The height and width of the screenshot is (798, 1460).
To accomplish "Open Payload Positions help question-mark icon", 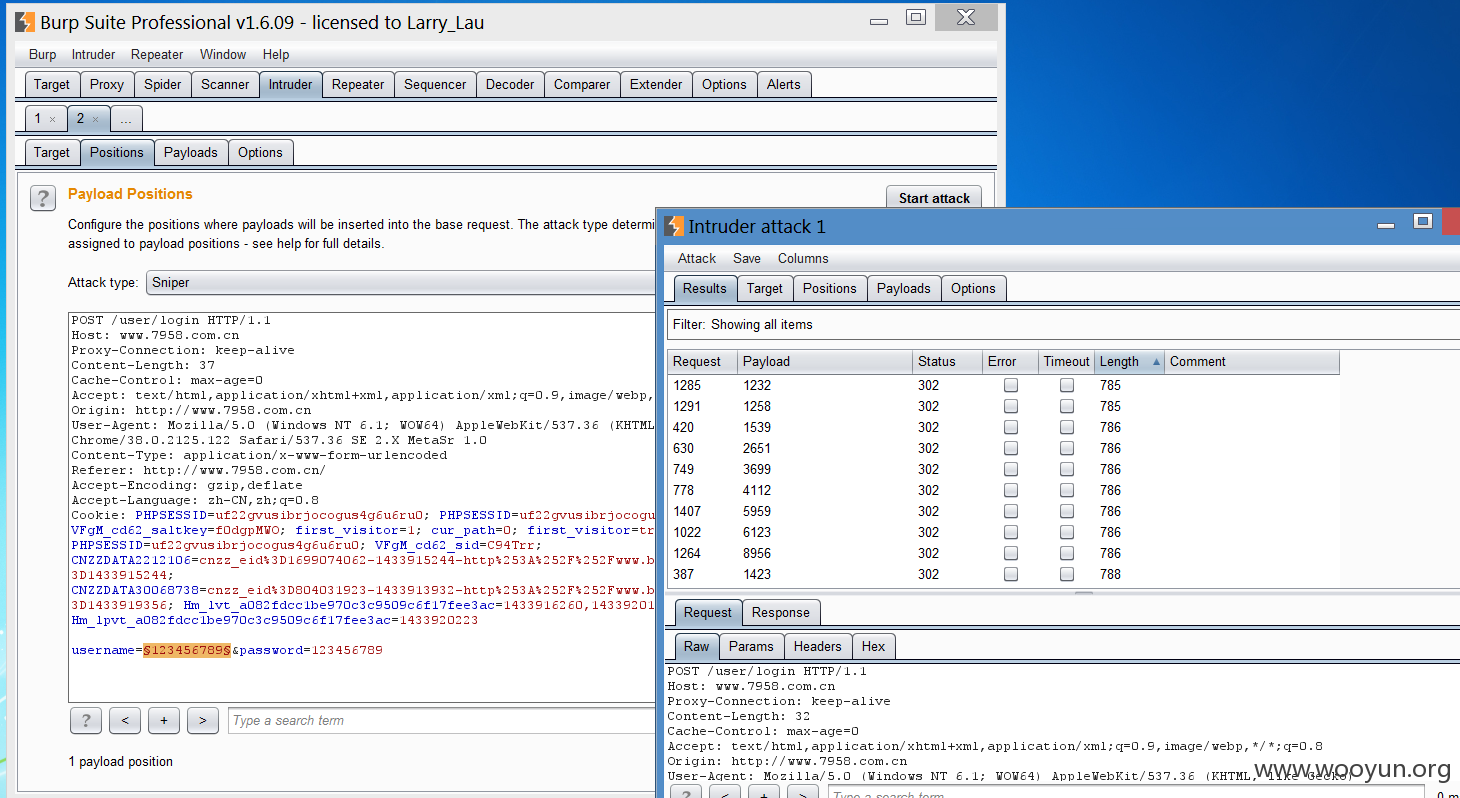I will coord(43,198).
